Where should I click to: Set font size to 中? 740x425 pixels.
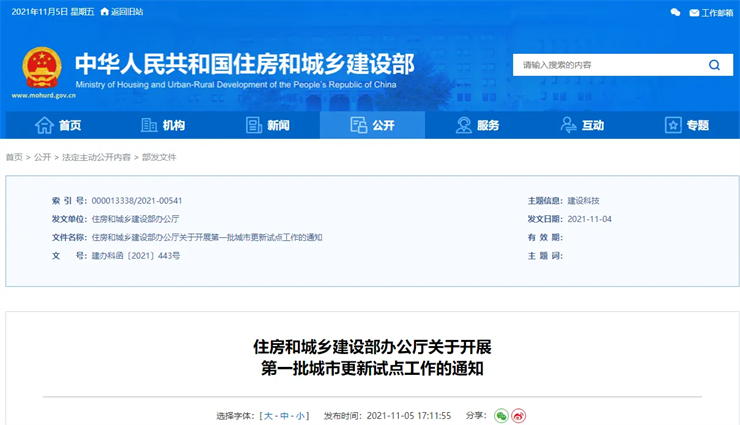[x=284, y=416]
